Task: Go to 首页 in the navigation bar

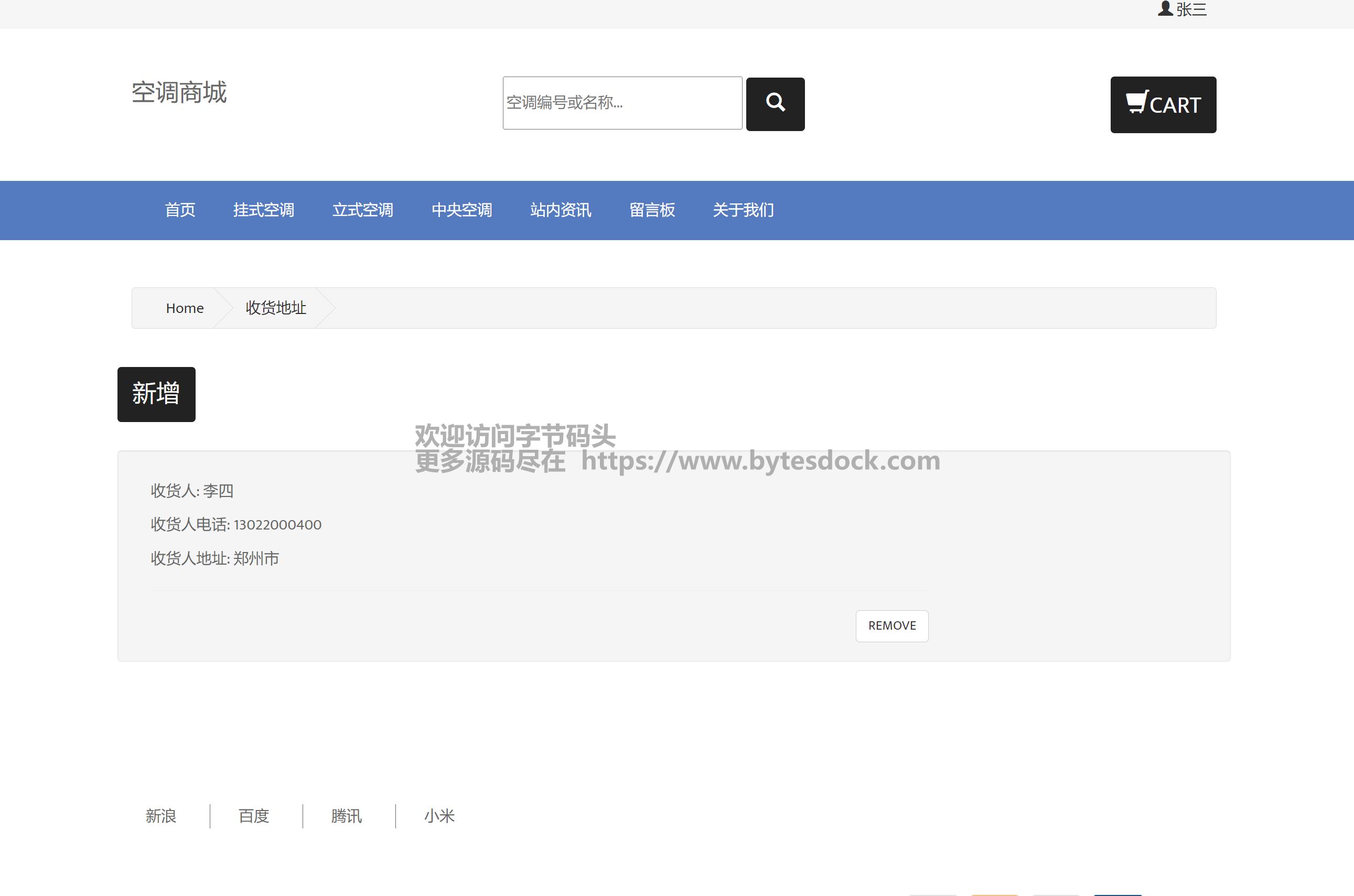Action: coord(180,210)
